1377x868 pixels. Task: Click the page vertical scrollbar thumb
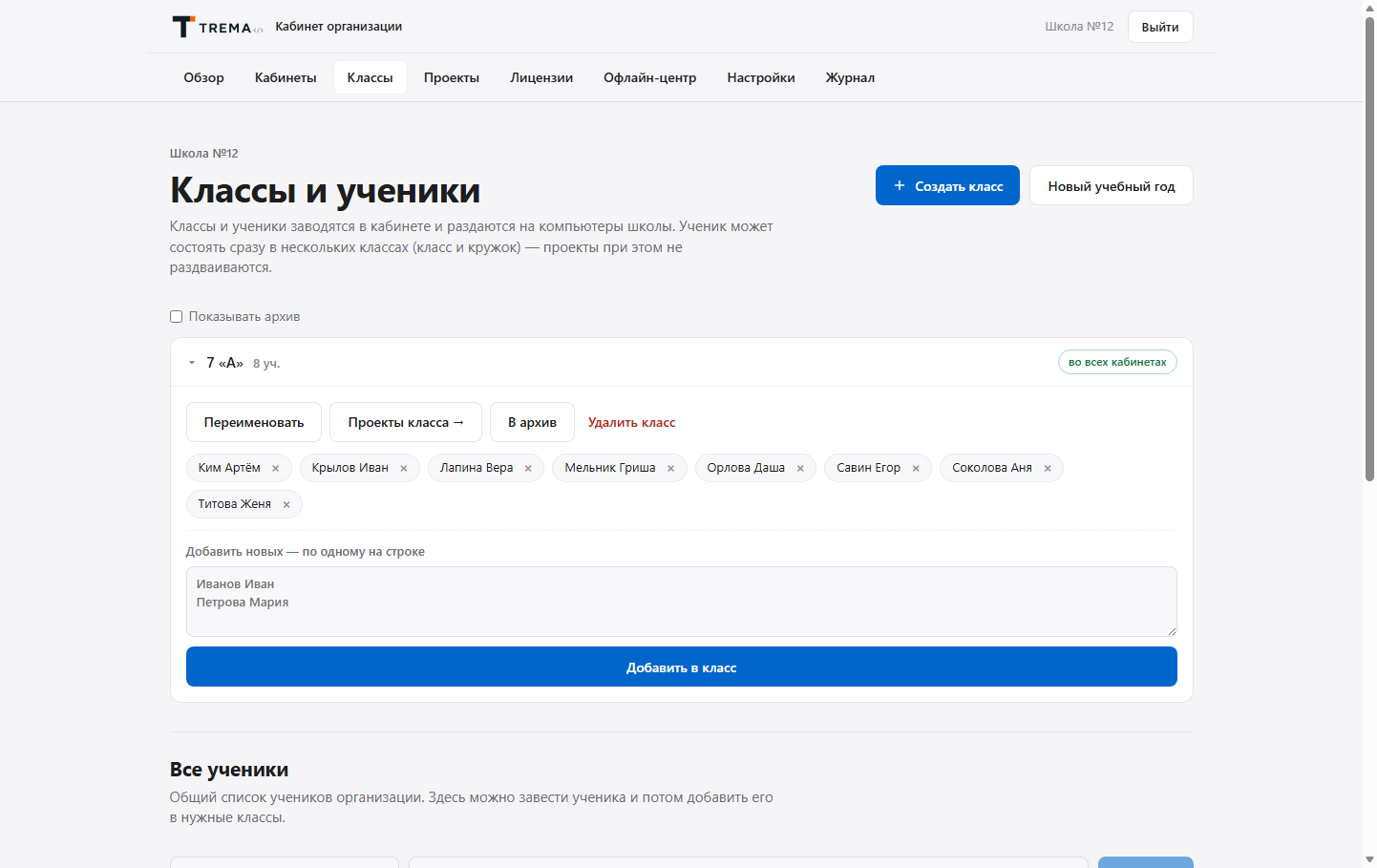coord(1369,248)
